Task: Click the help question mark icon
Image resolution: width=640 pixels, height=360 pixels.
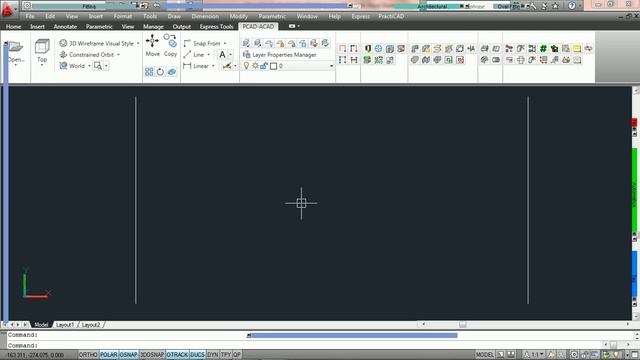Action: click(x=572, y=6)
